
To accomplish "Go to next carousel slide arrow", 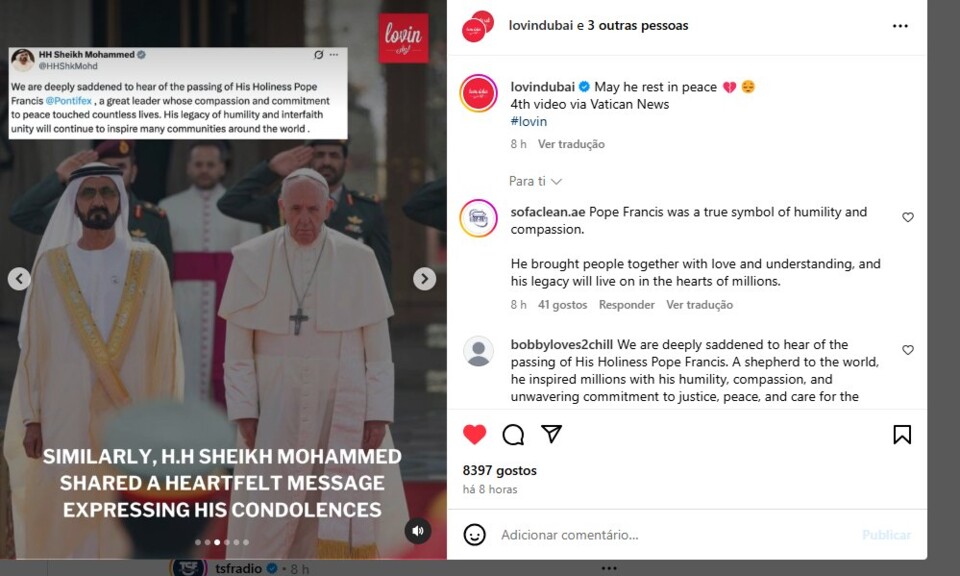I will 424,279.
